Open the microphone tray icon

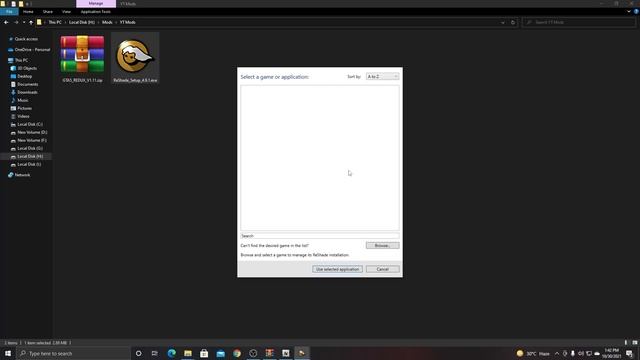(x=573, y=353)
